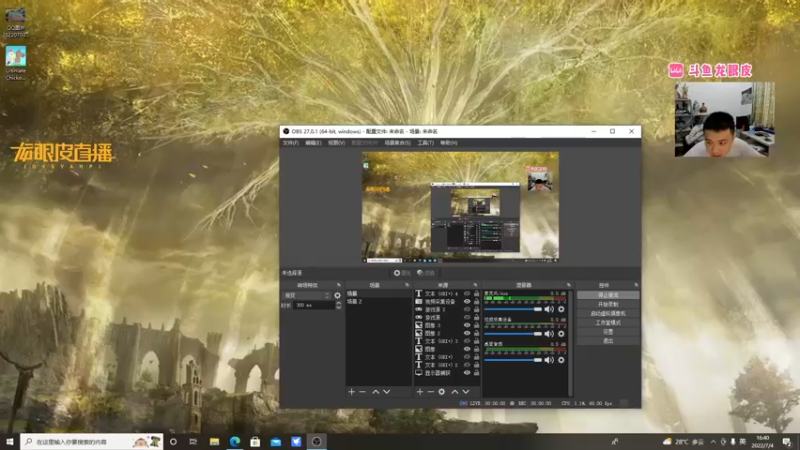Select the 文本 (GDI+) source row
800x450 pixels.
point(446,357)
